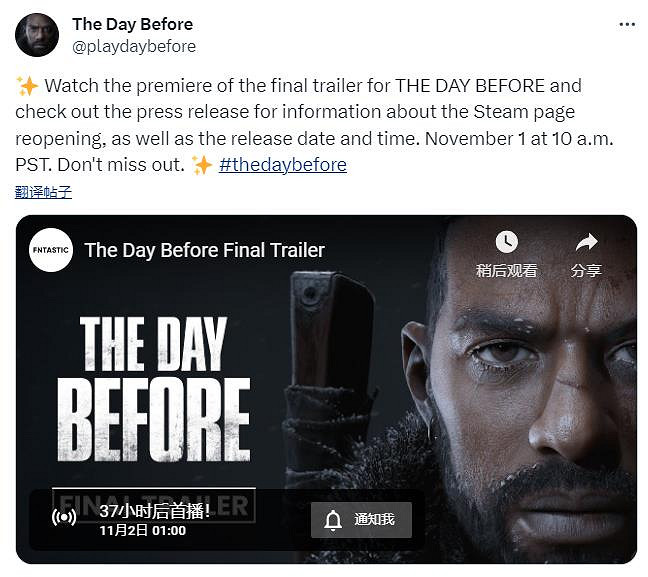Click the 37小时后首播 premiere countdown text

coord(155,511)
